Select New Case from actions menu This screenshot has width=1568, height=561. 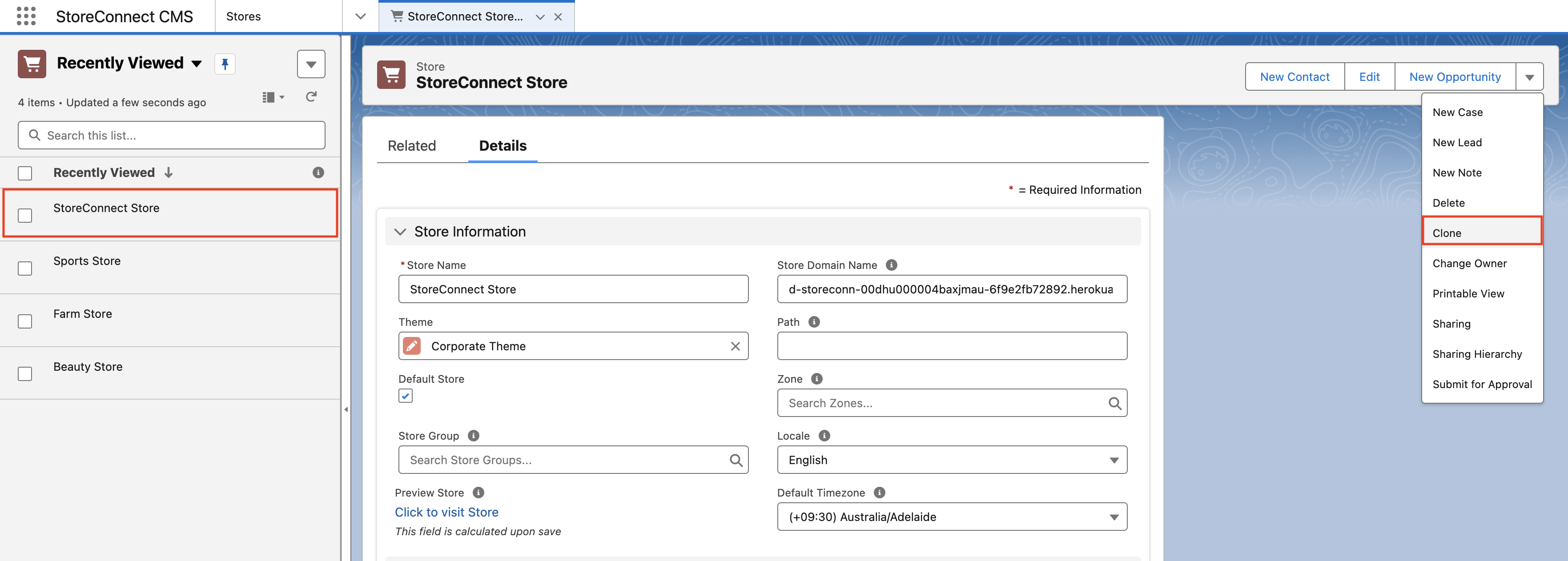(1482, 112)
